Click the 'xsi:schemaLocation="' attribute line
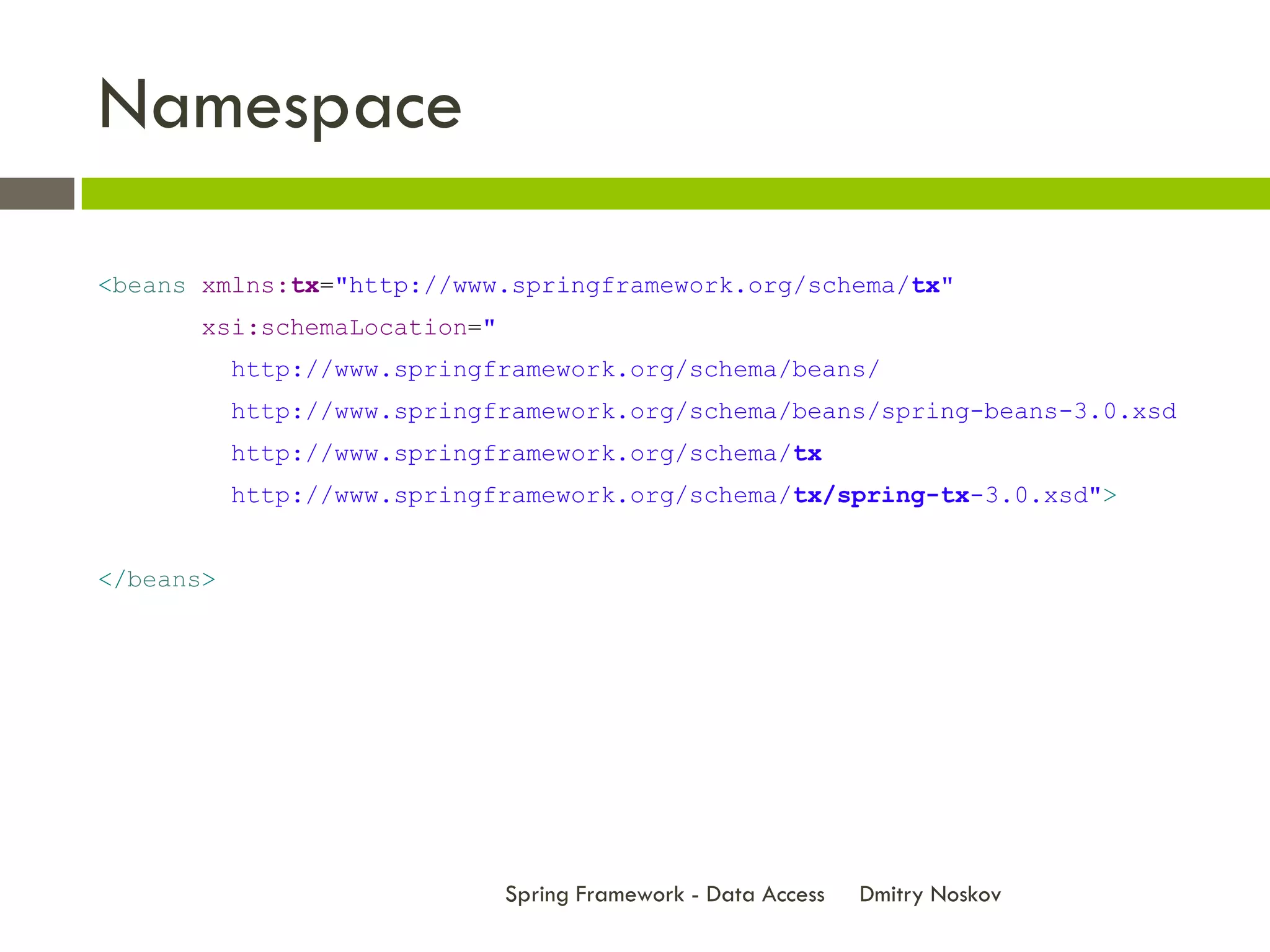1270x952 pixels. click(x=349, y=327)
